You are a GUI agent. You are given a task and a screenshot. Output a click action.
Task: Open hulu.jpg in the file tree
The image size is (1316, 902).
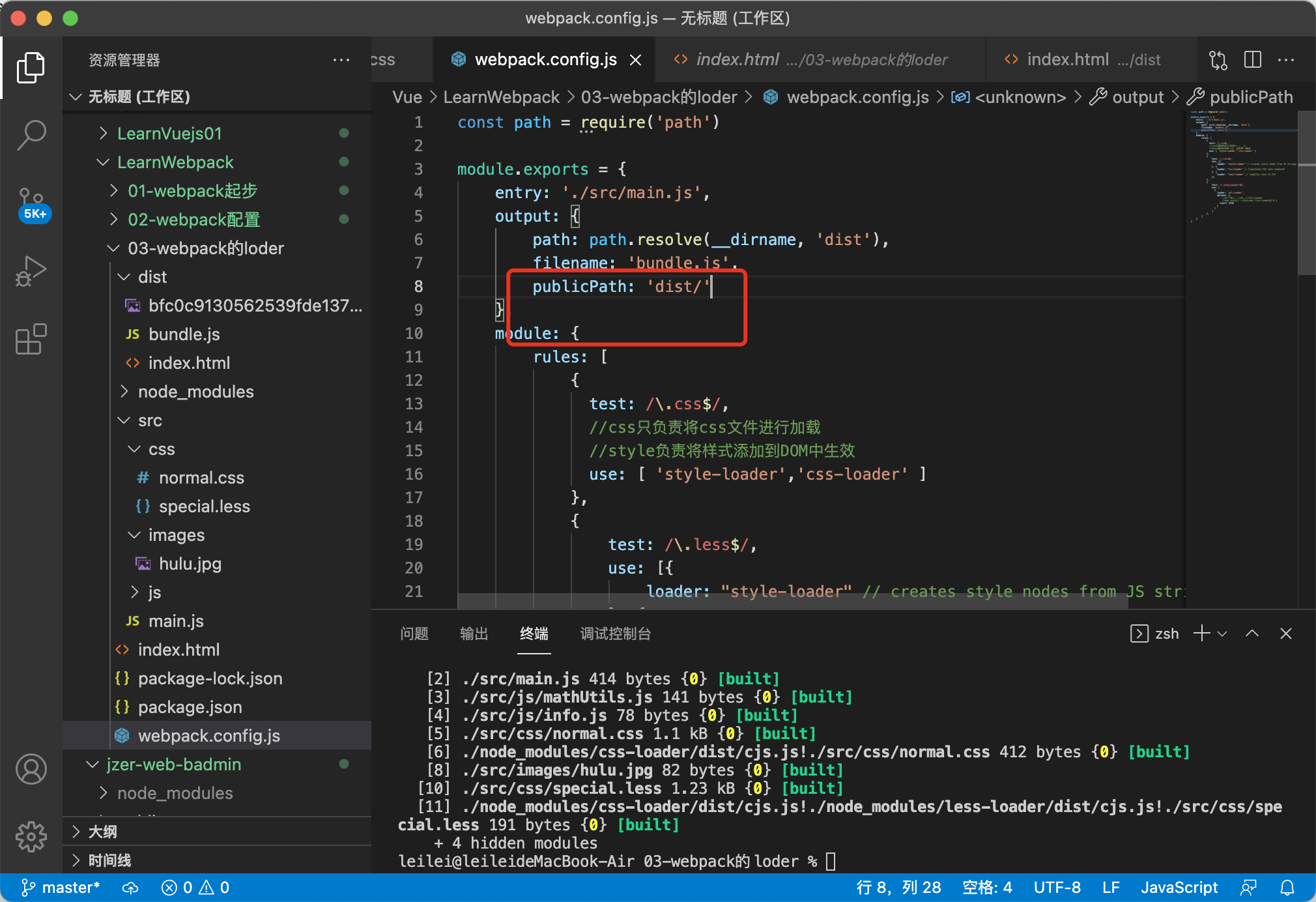click(190, 564)
